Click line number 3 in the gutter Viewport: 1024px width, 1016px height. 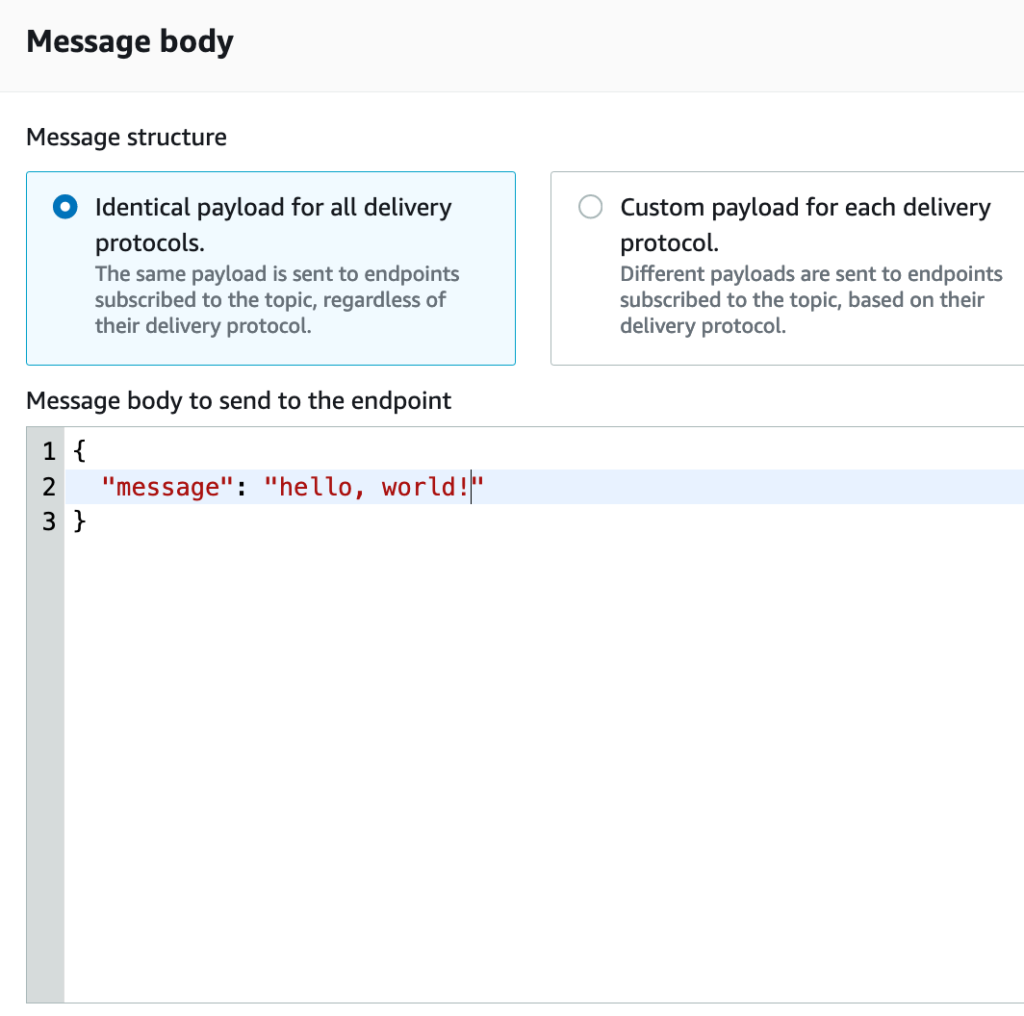49,522
